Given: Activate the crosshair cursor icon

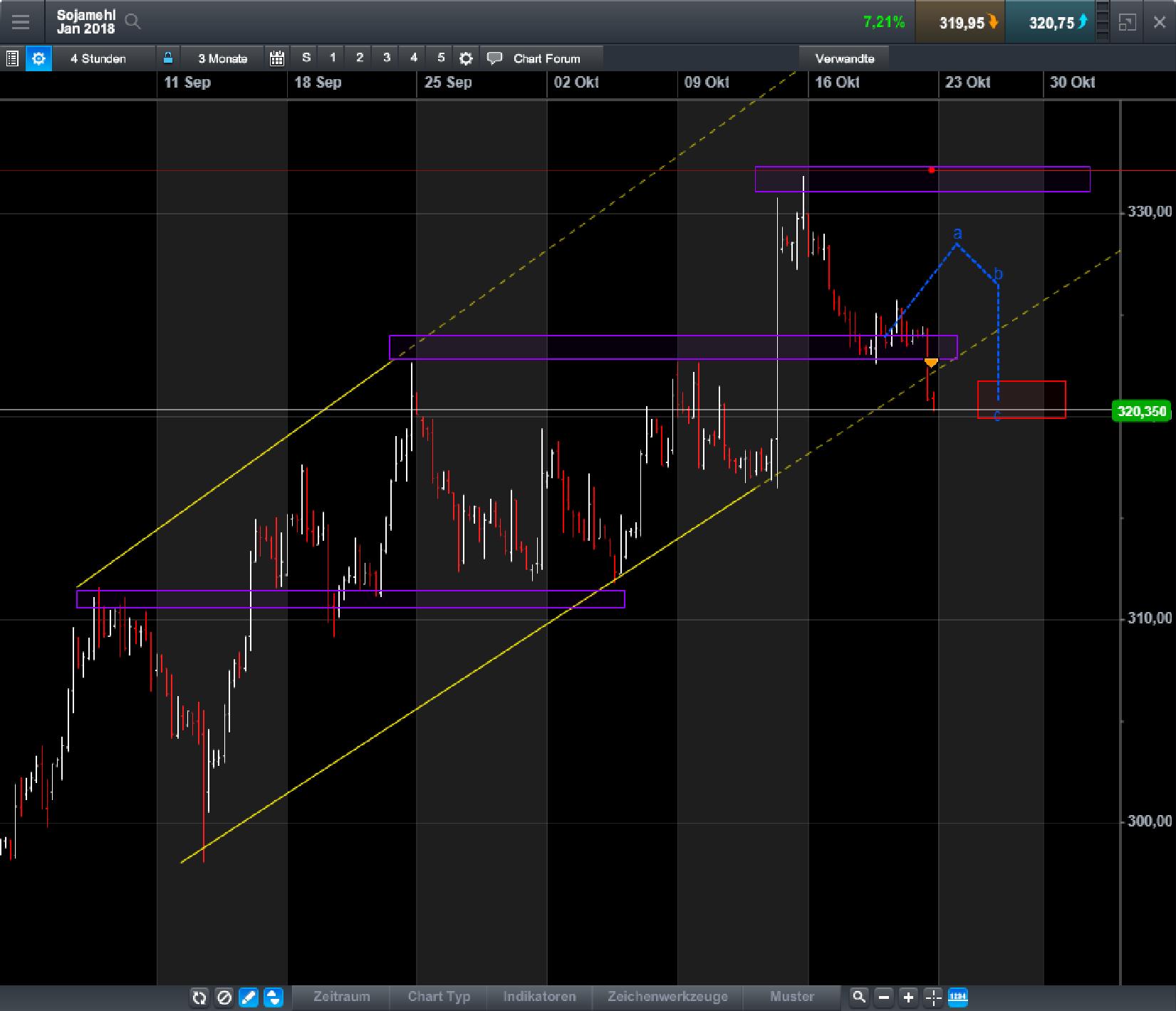Looking at the screenshot, I should 932,997.
